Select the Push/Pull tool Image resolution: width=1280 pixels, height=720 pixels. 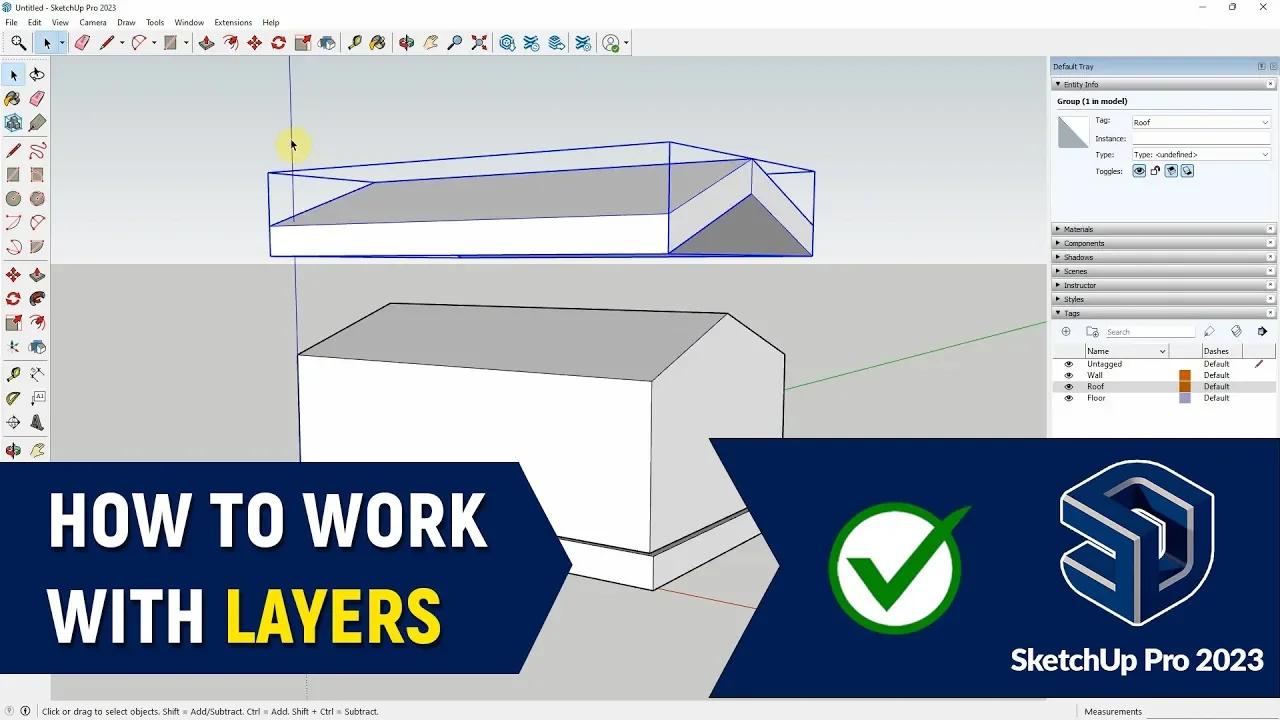(x=209, y=42)
